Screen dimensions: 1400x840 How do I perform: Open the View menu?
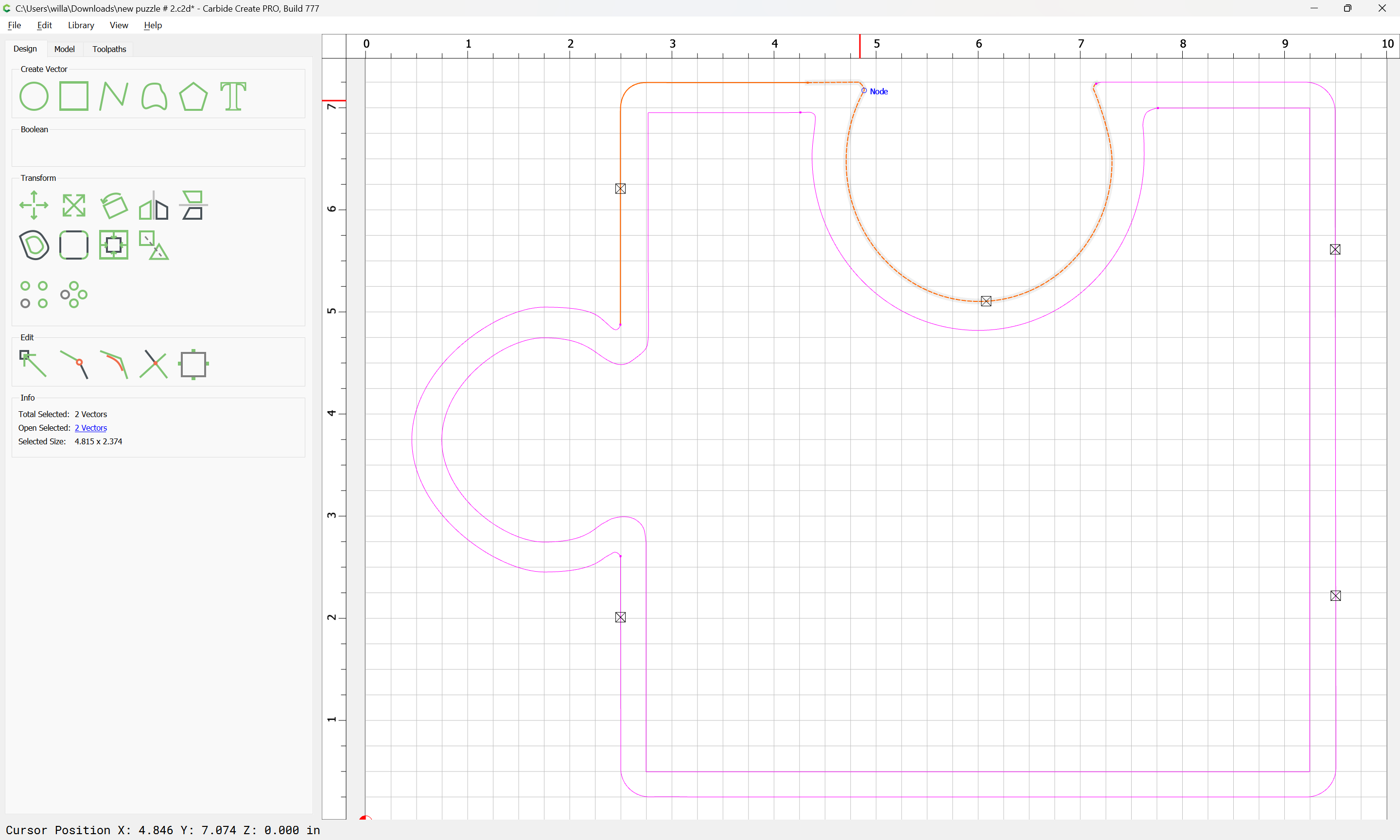coord(118,25)
